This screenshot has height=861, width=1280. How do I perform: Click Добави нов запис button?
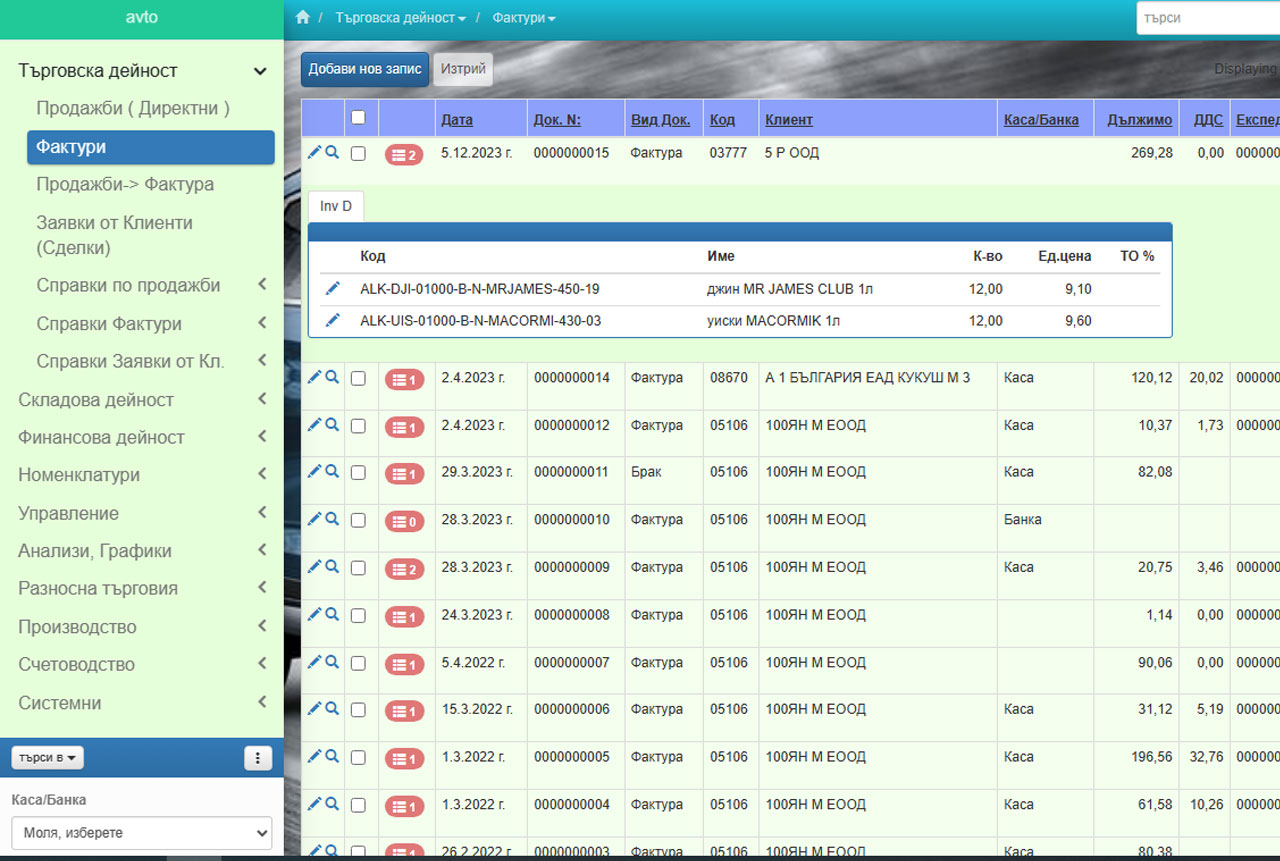click(x=365, y=70)
